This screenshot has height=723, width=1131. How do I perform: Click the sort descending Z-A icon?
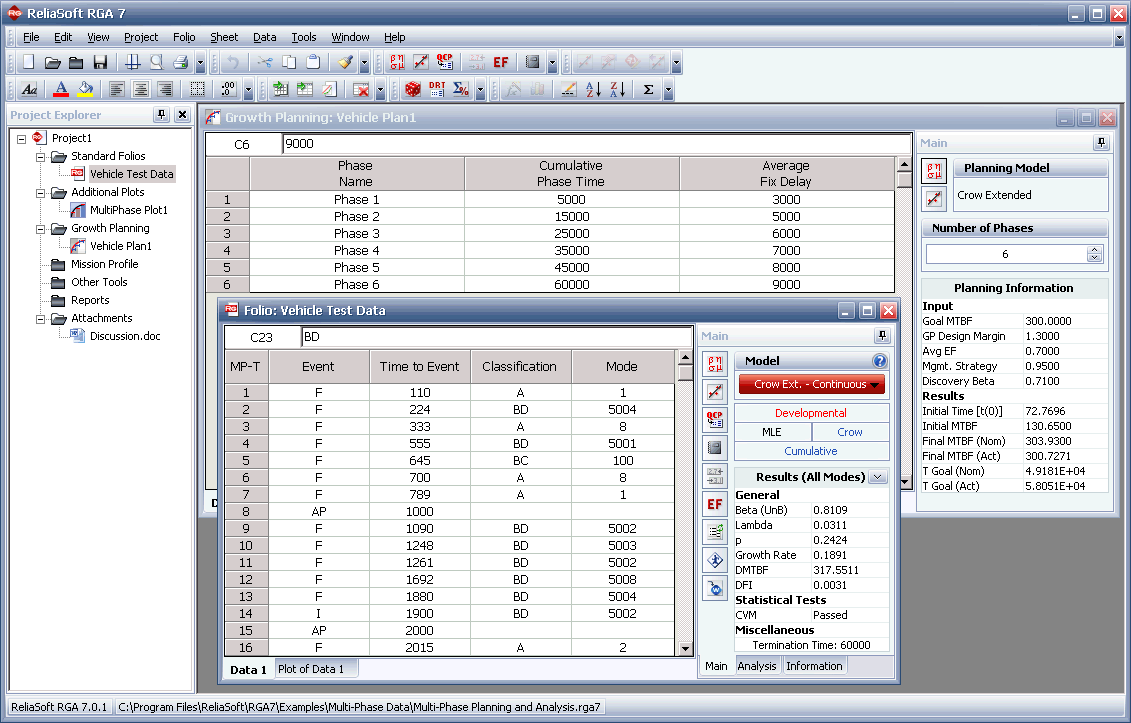(617, 89)
